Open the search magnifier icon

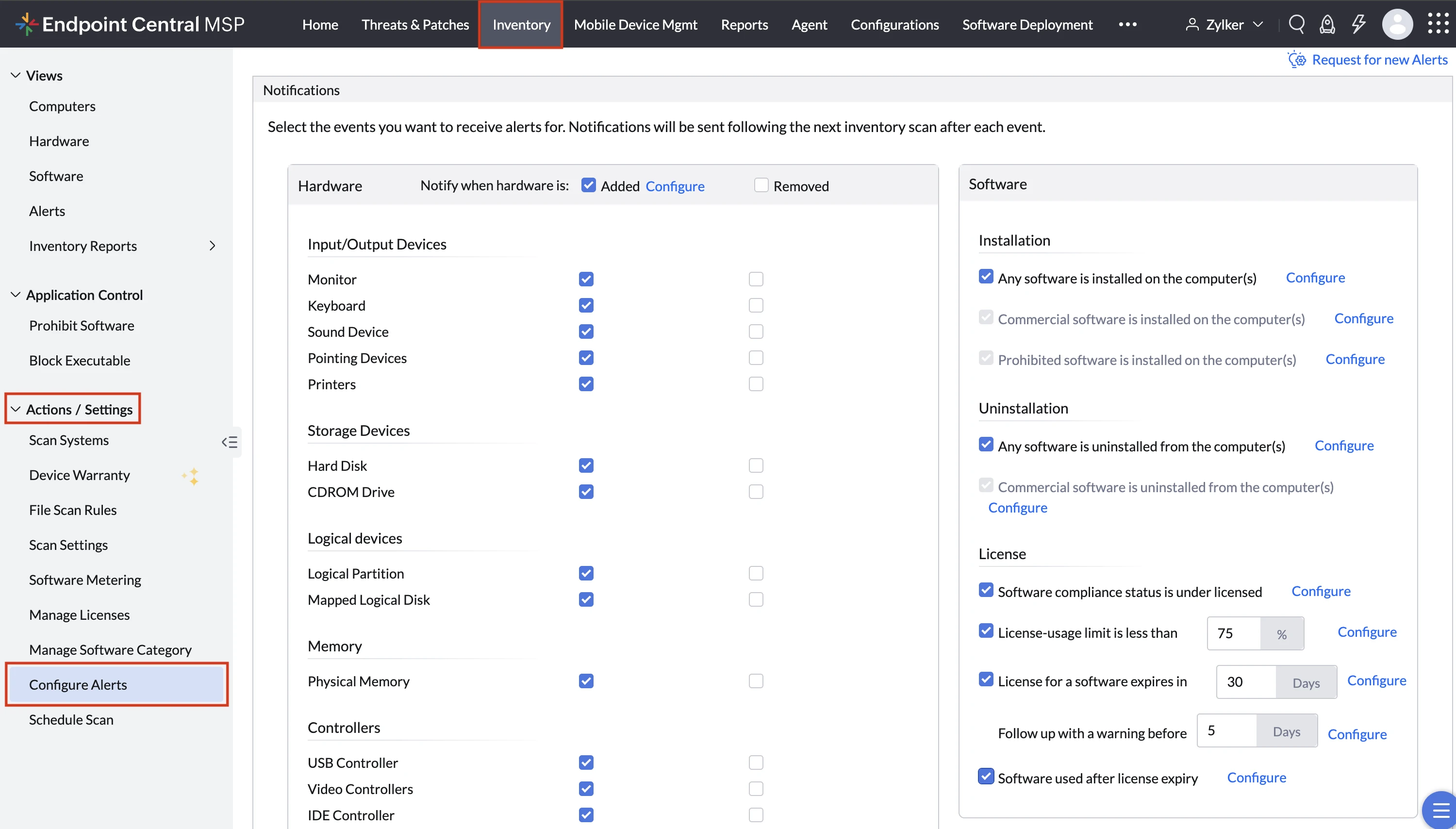pyautogui.click(x=1296, y=24)
